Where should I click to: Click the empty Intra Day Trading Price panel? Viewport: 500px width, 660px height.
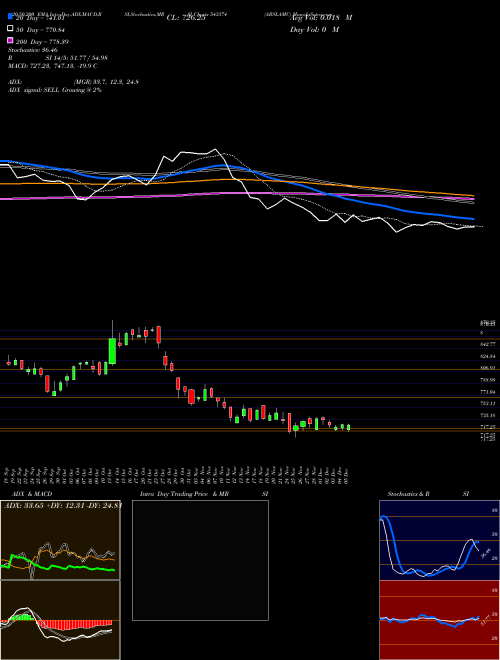[x=200, y=560]
